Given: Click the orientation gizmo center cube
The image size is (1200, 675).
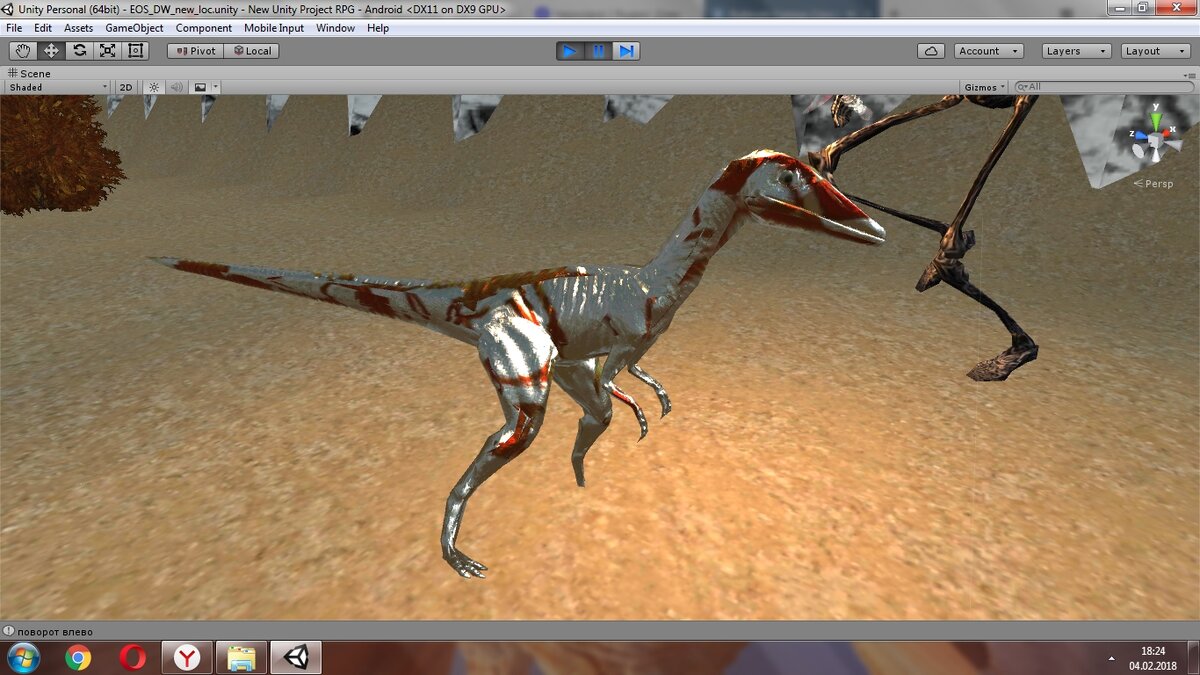Looking at the screenshot, I should click(1156, 142).
